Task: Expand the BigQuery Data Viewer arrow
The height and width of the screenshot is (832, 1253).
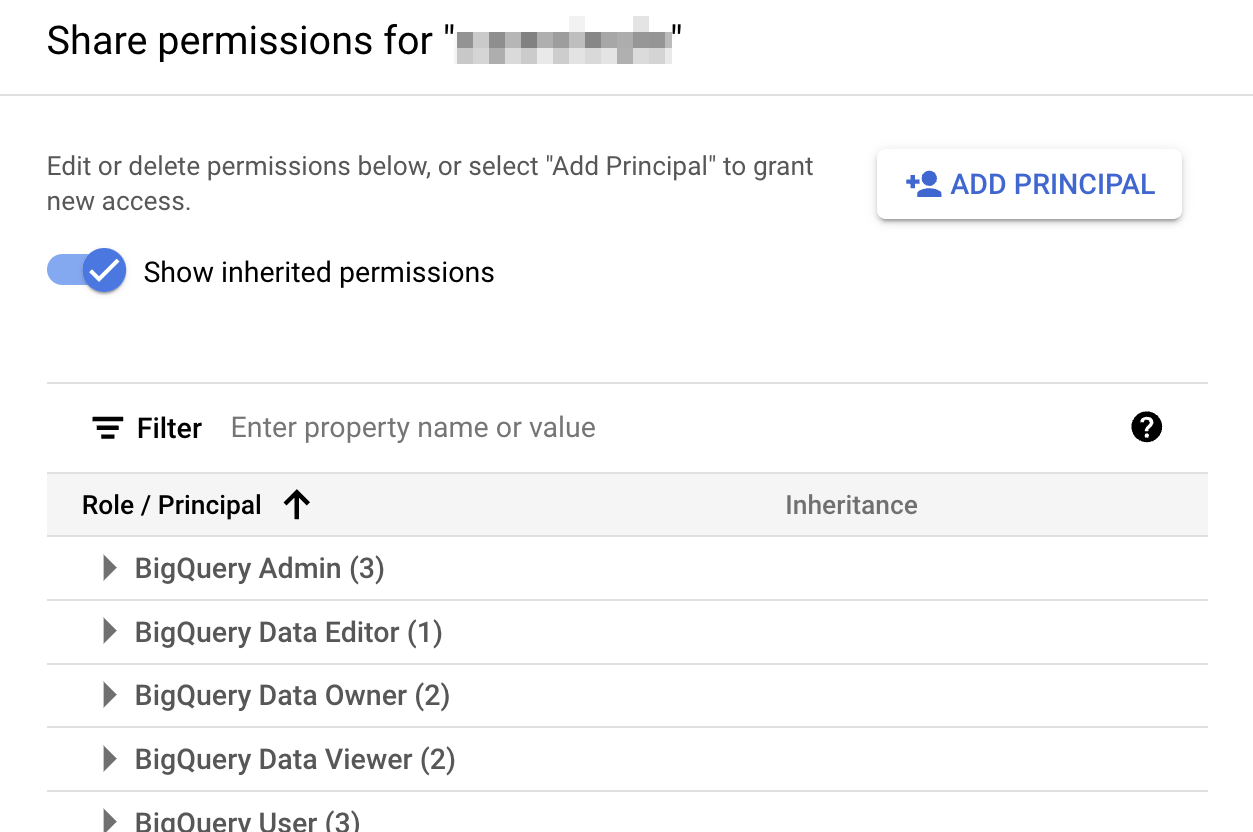Action: pos(110,759)
